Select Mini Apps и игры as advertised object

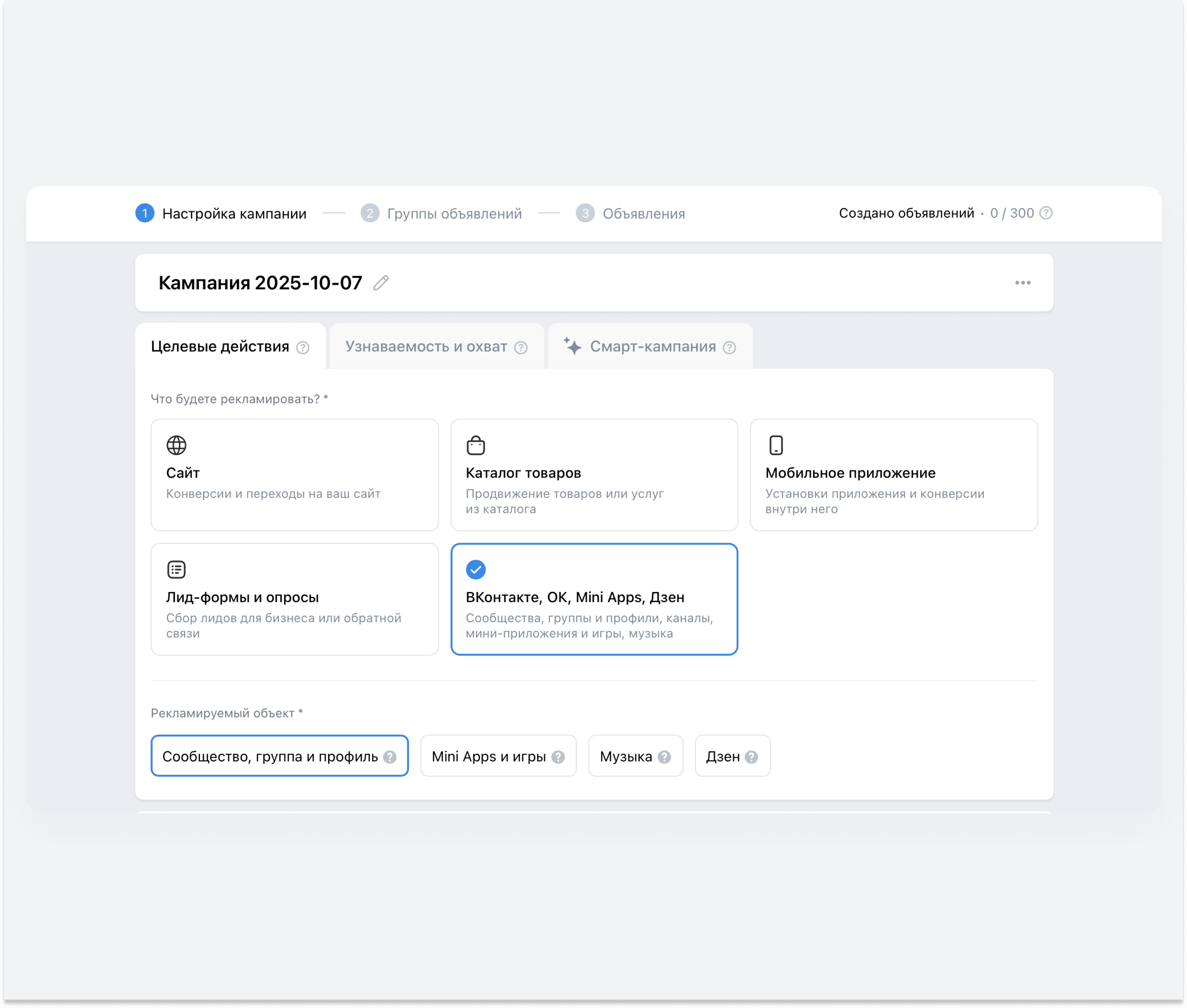coord(489,757)
